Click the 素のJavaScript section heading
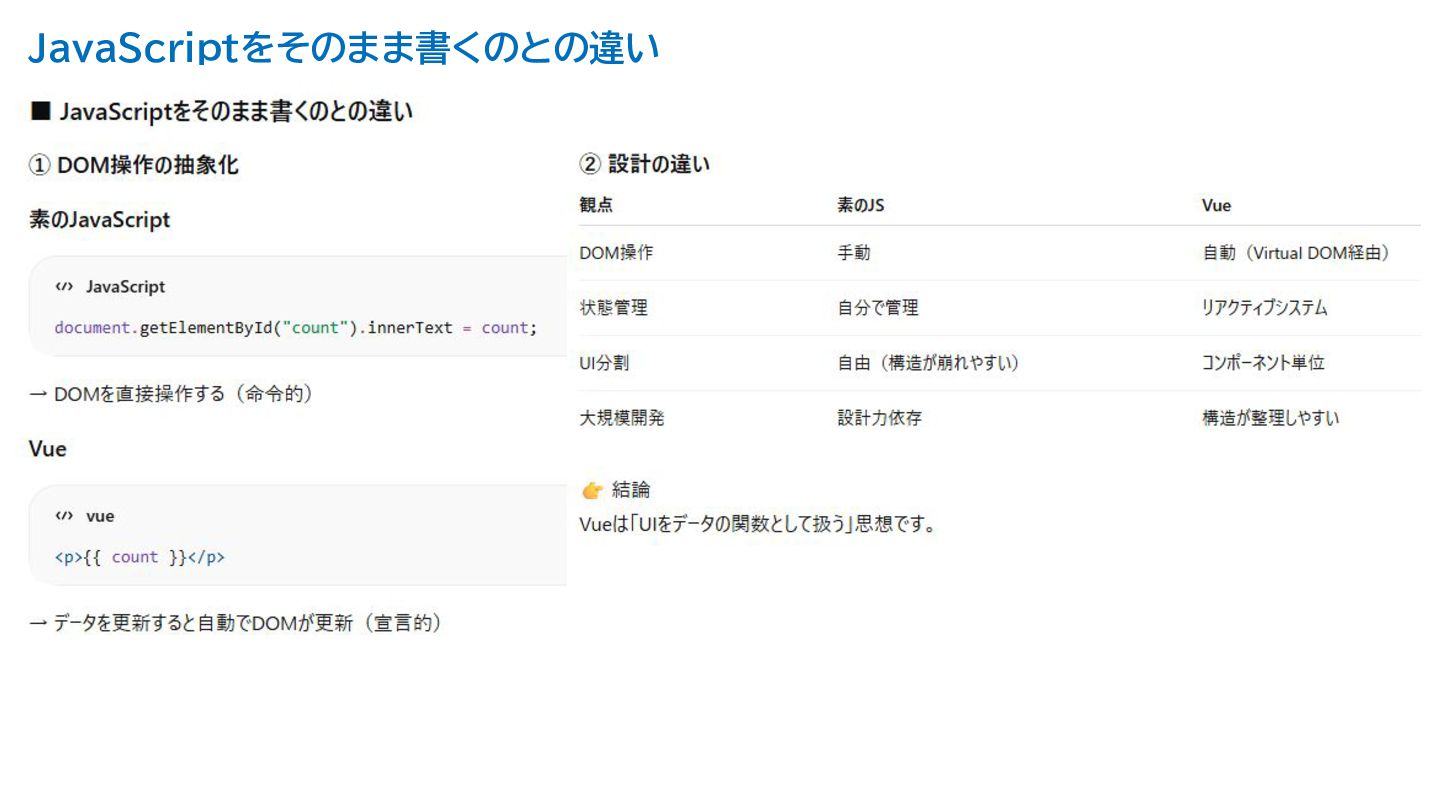Image resolution: width=1440 pixels, height=810 pixels. (x=100, y=220)
